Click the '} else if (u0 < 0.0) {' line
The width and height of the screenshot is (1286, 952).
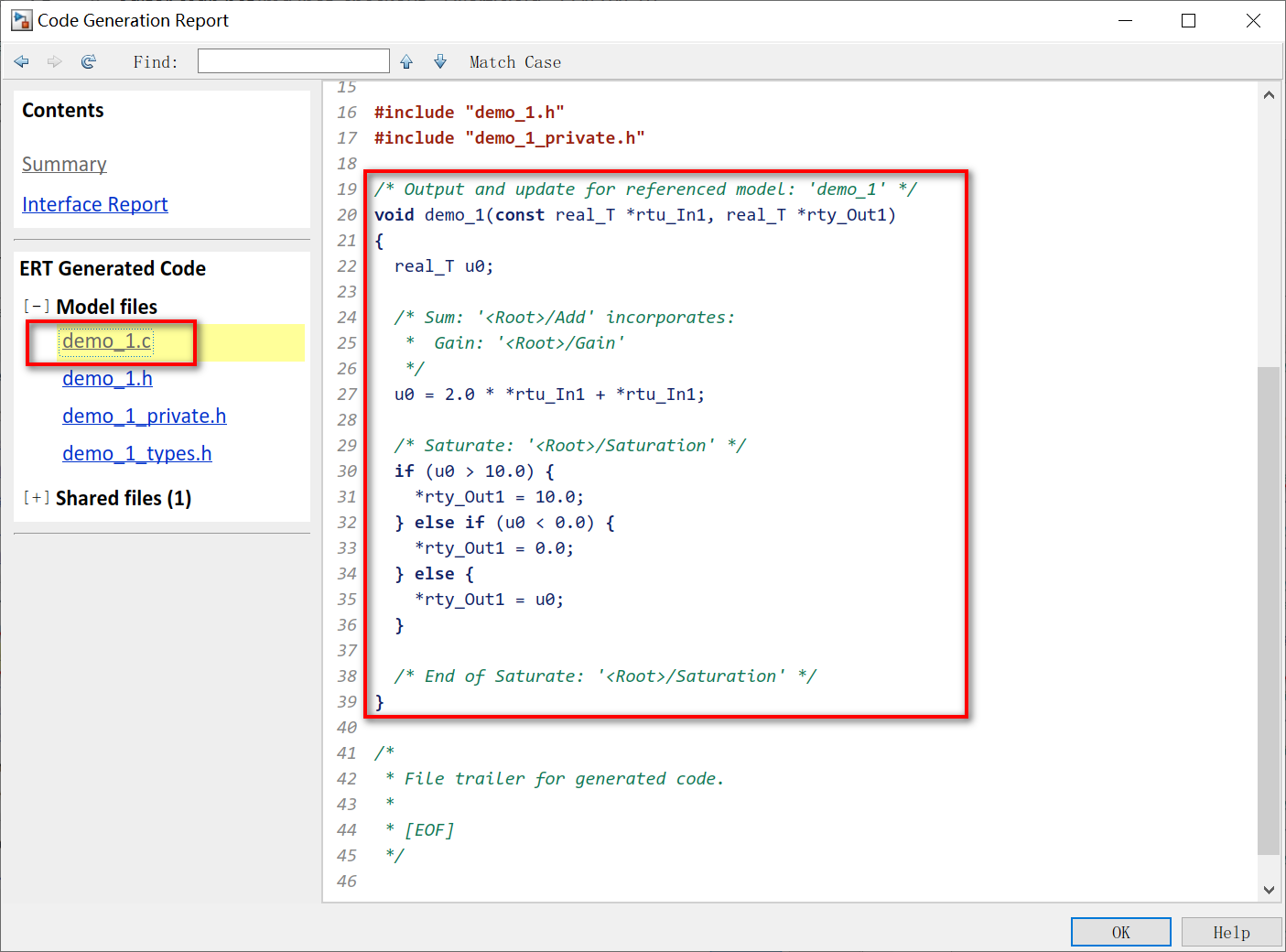point(504,523)
